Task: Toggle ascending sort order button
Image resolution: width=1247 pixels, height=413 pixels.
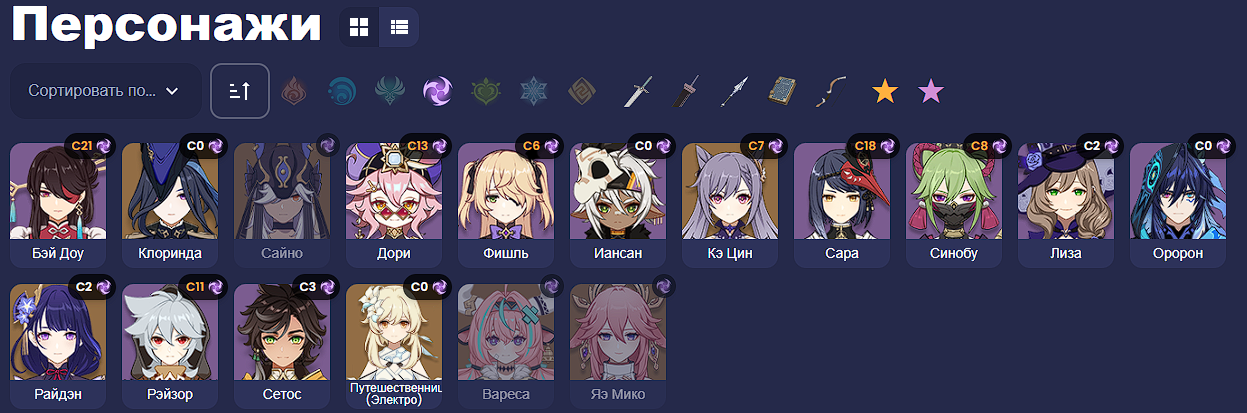Action: click(x=240, y=91)
